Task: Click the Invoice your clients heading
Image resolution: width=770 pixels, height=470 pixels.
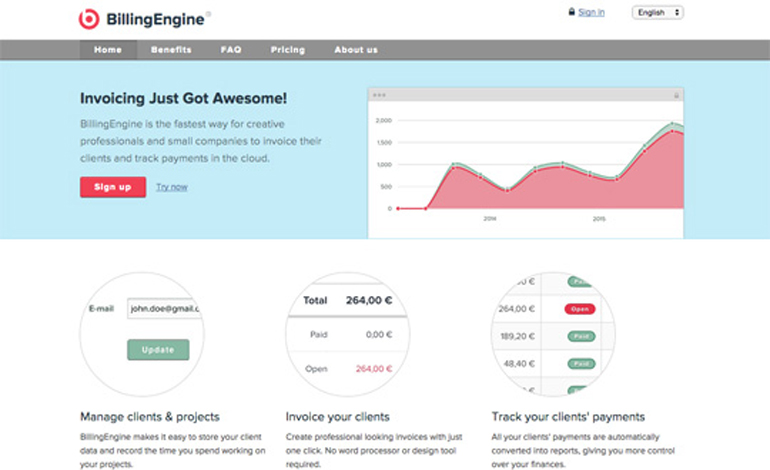Action: click(338, 417)
